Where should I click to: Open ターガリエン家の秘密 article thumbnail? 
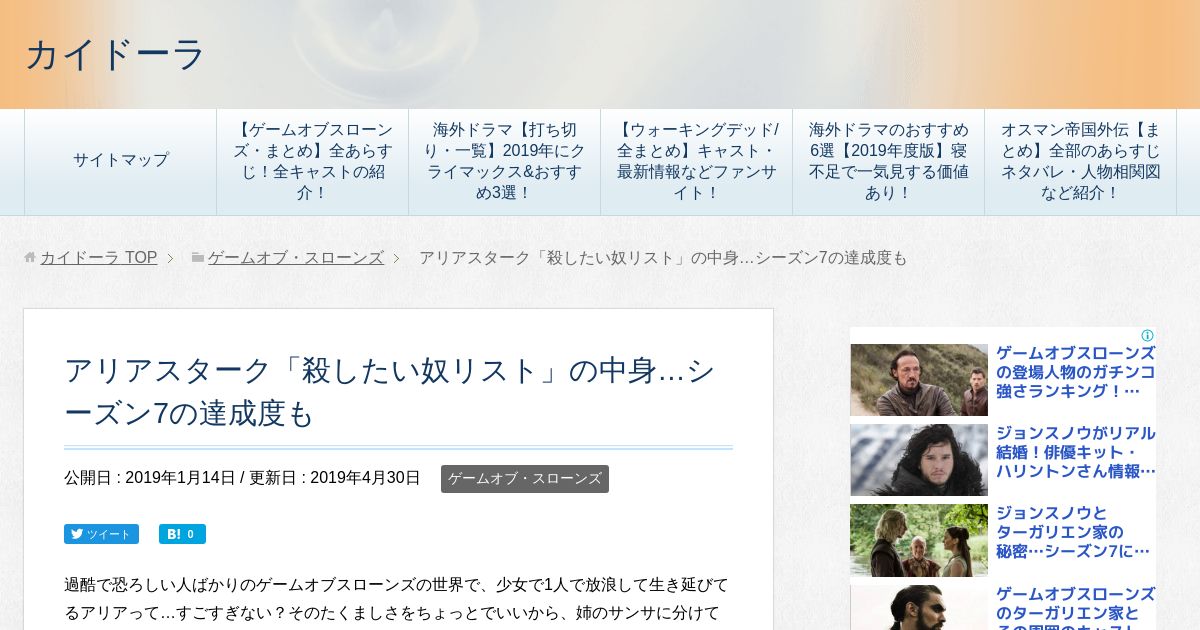(919, 540)
